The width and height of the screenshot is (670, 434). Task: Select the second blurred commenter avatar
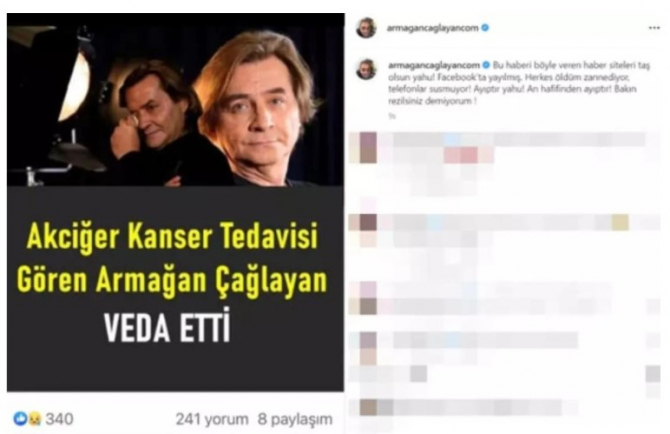click(368, 230)
